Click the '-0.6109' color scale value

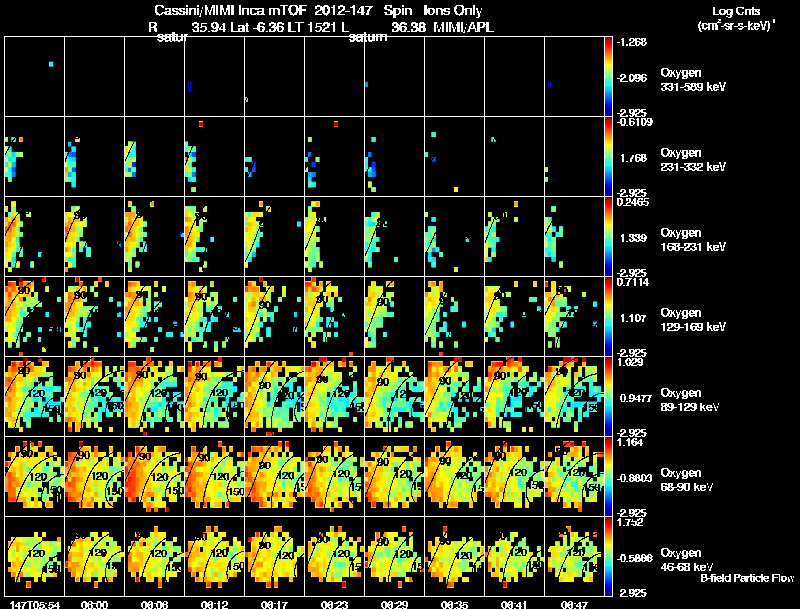point(634,122)
